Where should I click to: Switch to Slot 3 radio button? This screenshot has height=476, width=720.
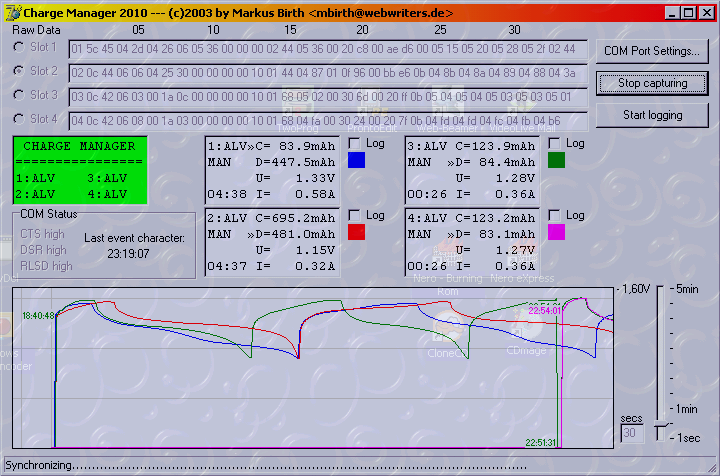click(19, 95)
